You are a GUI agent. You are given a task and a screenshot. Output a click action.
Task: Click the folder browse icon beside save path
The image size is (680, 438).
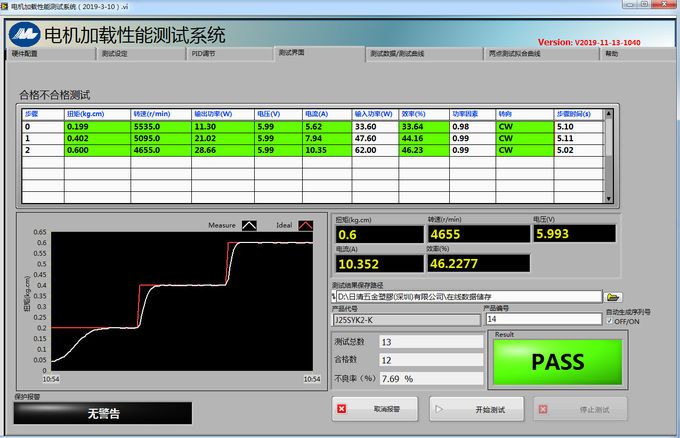[614, 297]
